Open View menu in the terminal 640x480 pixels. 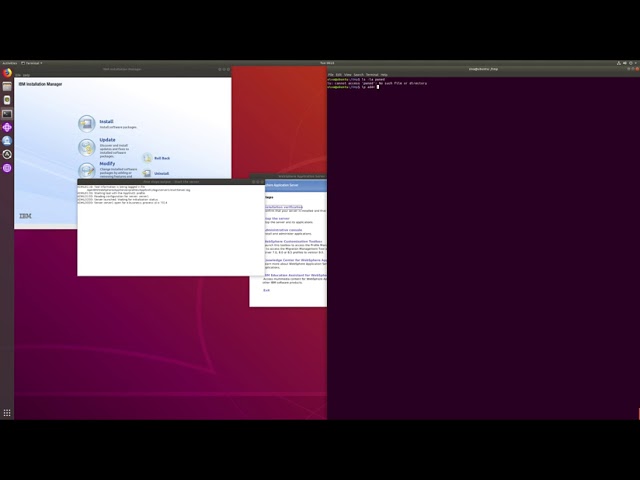point(348,75)
